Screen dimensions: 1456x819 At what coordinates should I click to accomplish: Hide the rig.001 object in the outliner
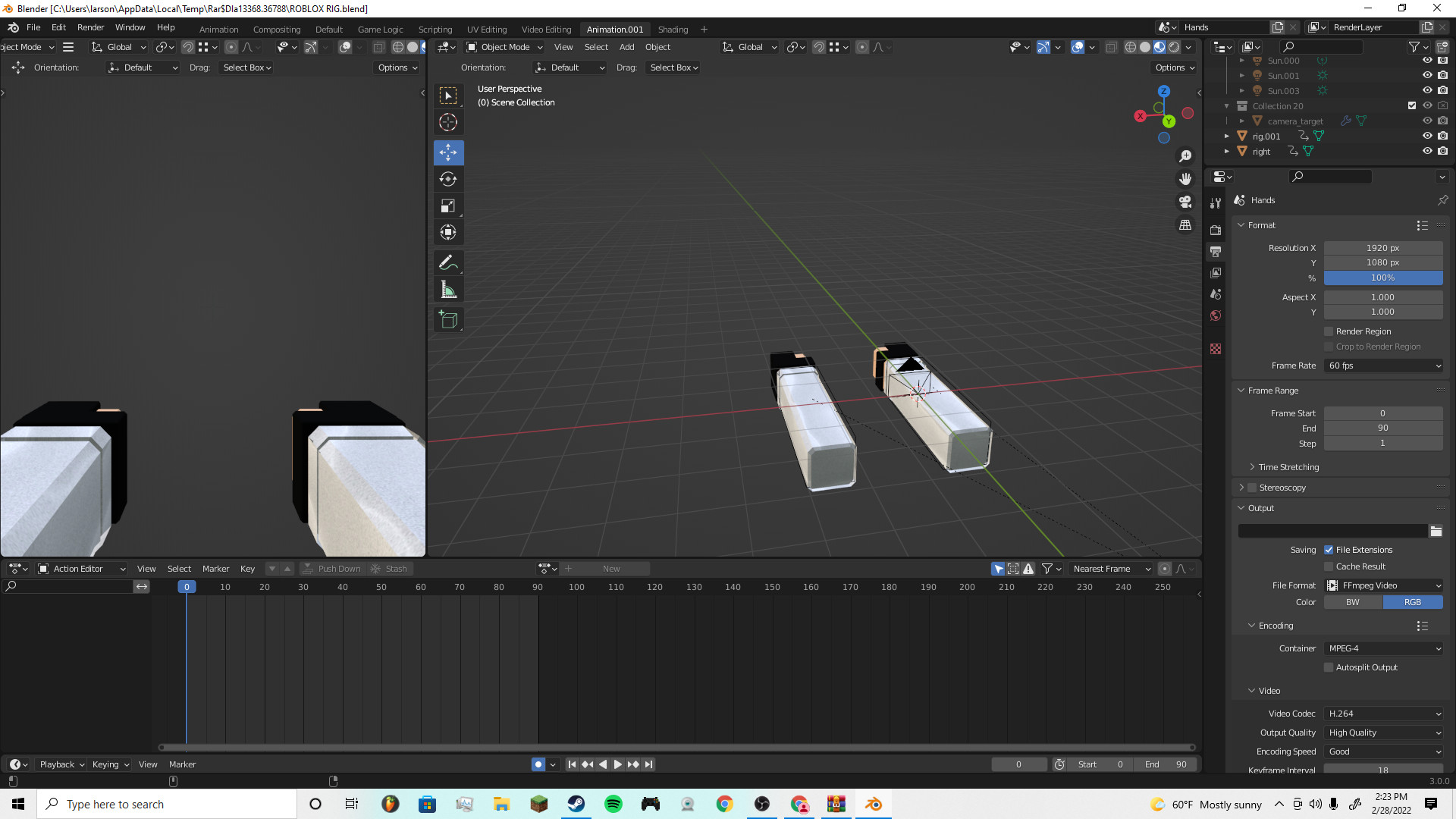(x=1427, y=136)
